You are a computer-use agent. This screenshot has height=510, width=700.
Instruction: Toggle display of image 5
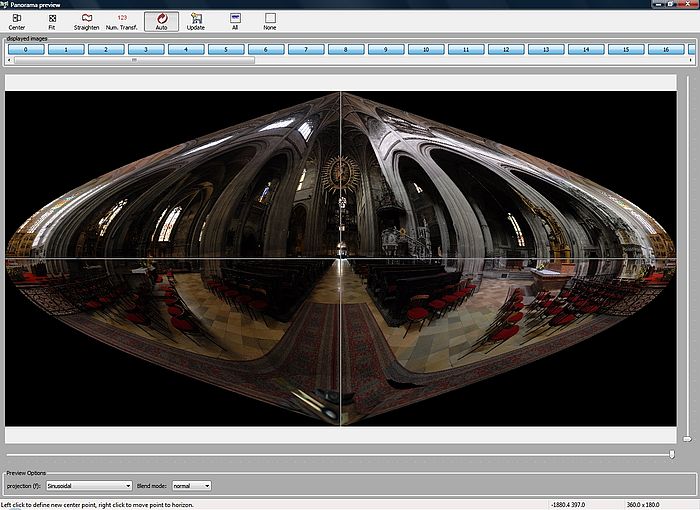(x=226, y=49)
